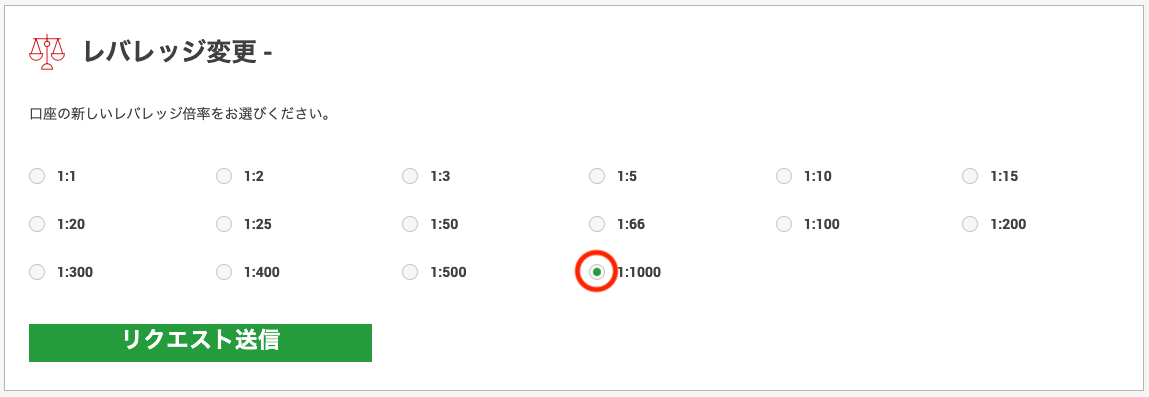Pick the 1:5 leverage option
Screen dimensions: 1149x397
click(597, 176)
